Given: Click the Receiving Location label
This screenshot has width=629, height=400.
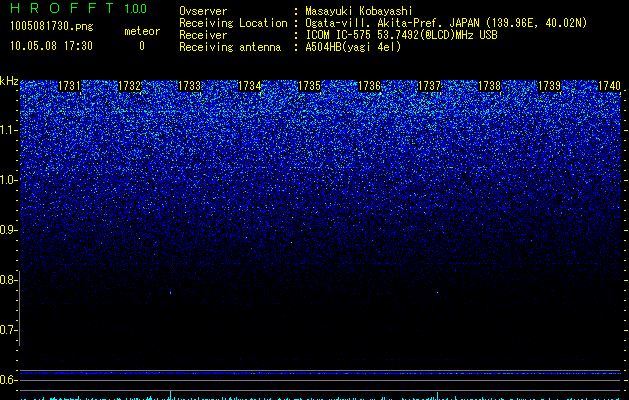Looking at the screenshot, I should click(x=233, y=23).
